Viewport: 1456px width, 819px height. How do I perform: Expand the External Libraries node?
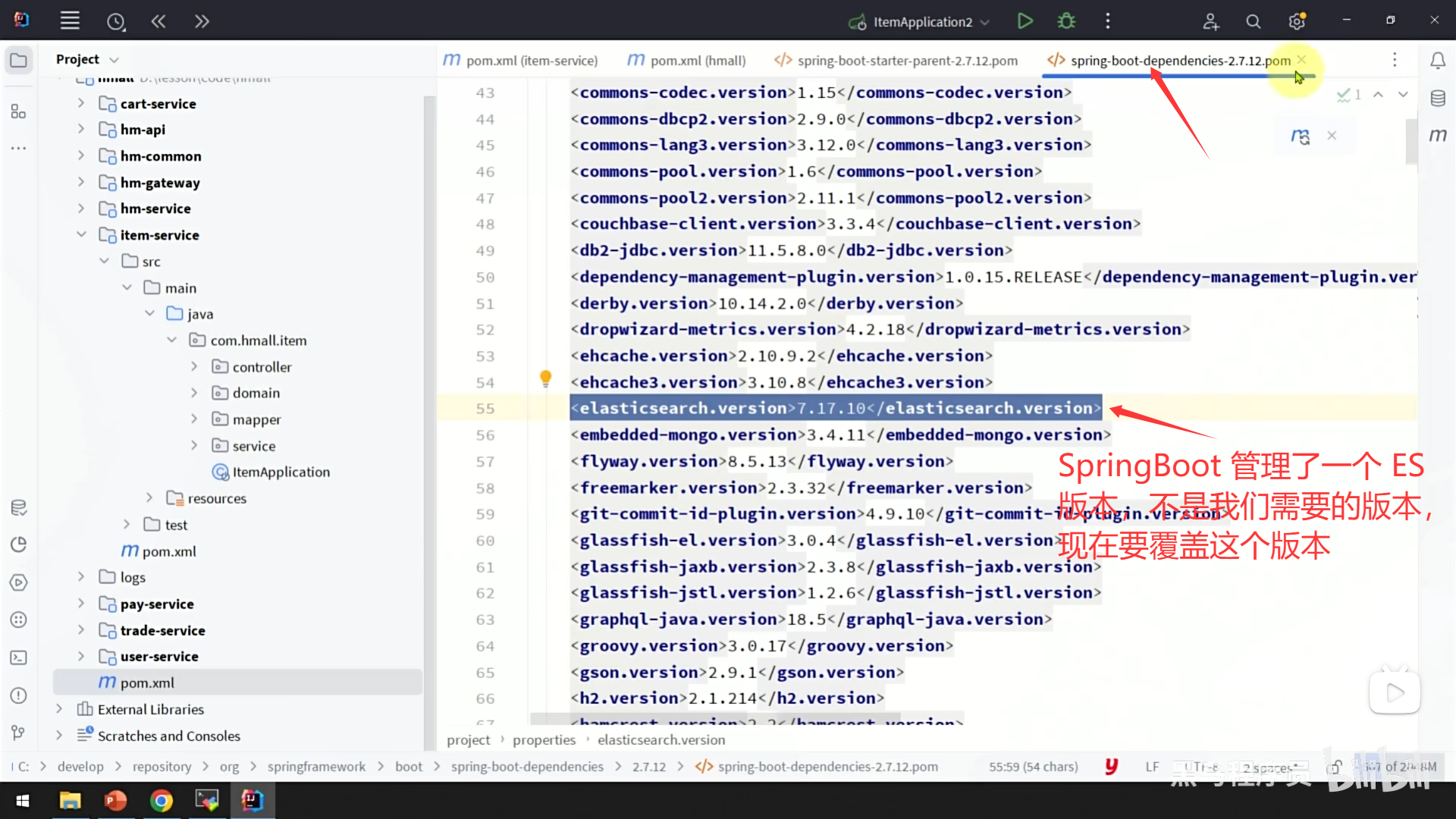point(59,709)
